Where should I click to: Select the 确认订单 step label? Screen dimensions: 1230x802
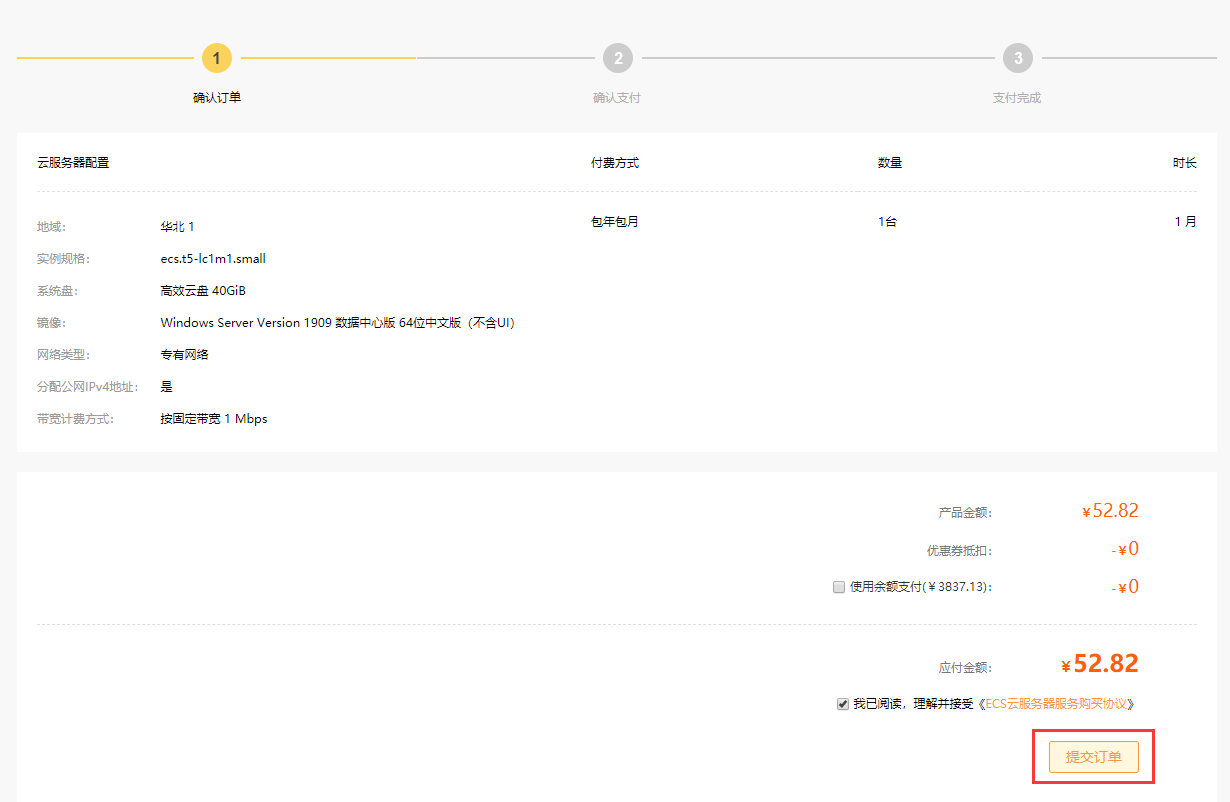(x=217, y=98)
